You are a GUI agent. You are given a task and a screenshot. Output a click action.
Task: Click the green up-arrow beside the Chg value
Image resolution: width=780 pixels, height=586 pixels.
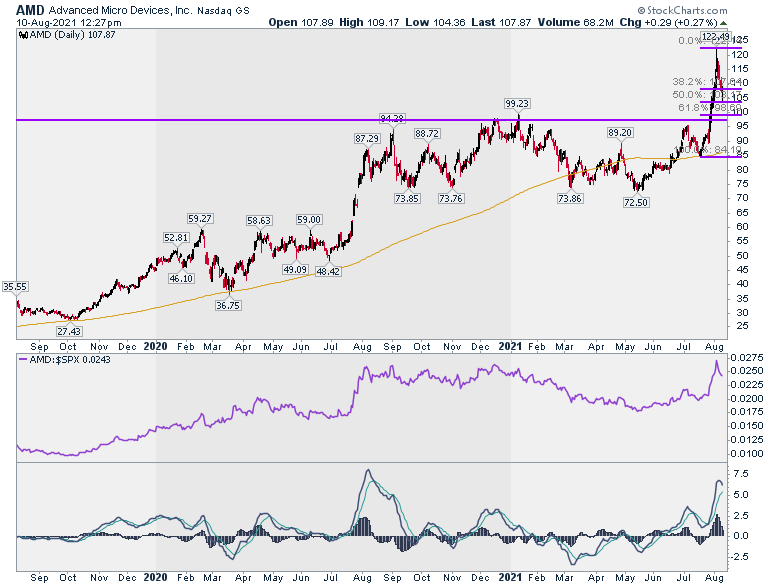[723, 23]
